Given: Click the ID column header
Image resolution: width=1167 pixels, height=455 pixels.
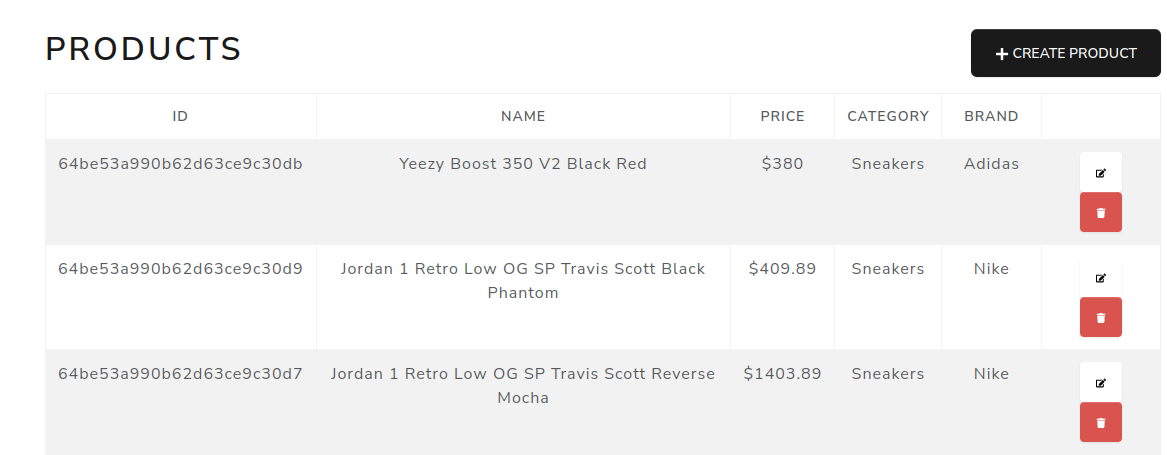Looking at the screenshot, I should (180, 116).
